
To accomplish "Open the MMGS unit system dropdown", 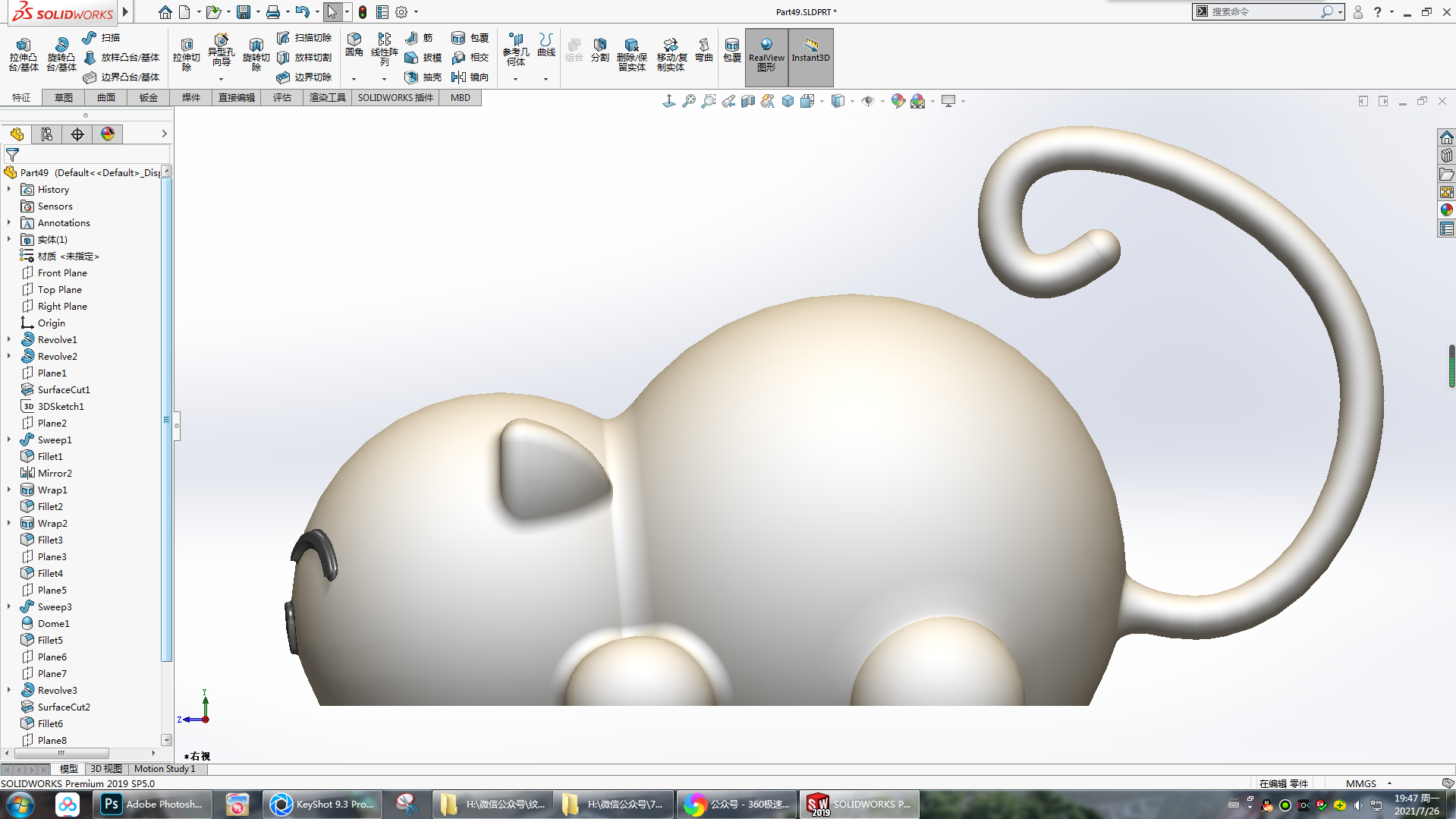I will click(x=1389, y=783).
